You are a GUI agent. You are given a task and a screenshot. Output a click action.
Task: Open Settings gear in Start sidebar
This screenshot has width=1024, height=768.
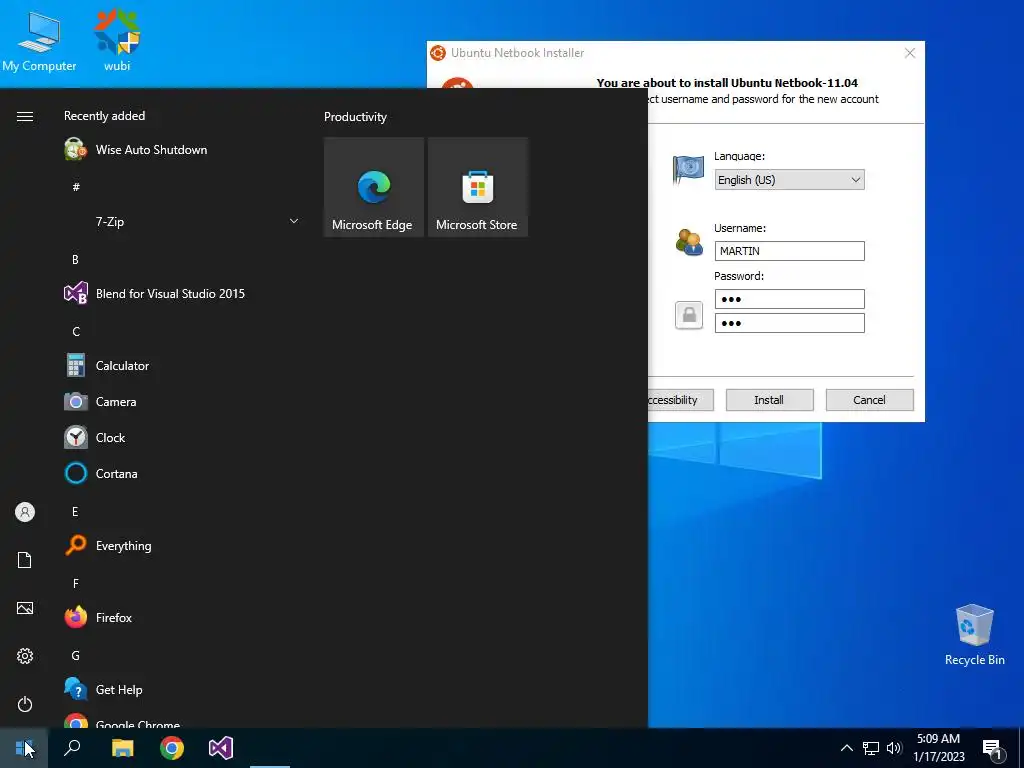25,656
